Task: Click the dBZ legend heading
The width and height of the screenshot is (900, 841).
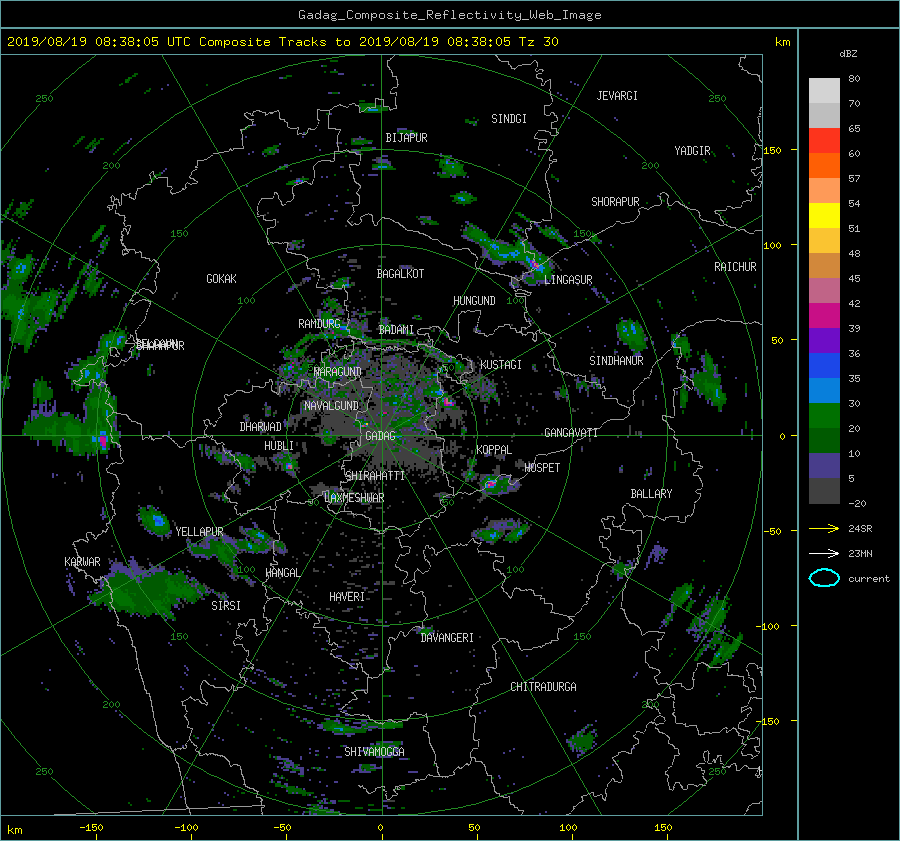Action: pyautogui.click(x=848, y=53)
